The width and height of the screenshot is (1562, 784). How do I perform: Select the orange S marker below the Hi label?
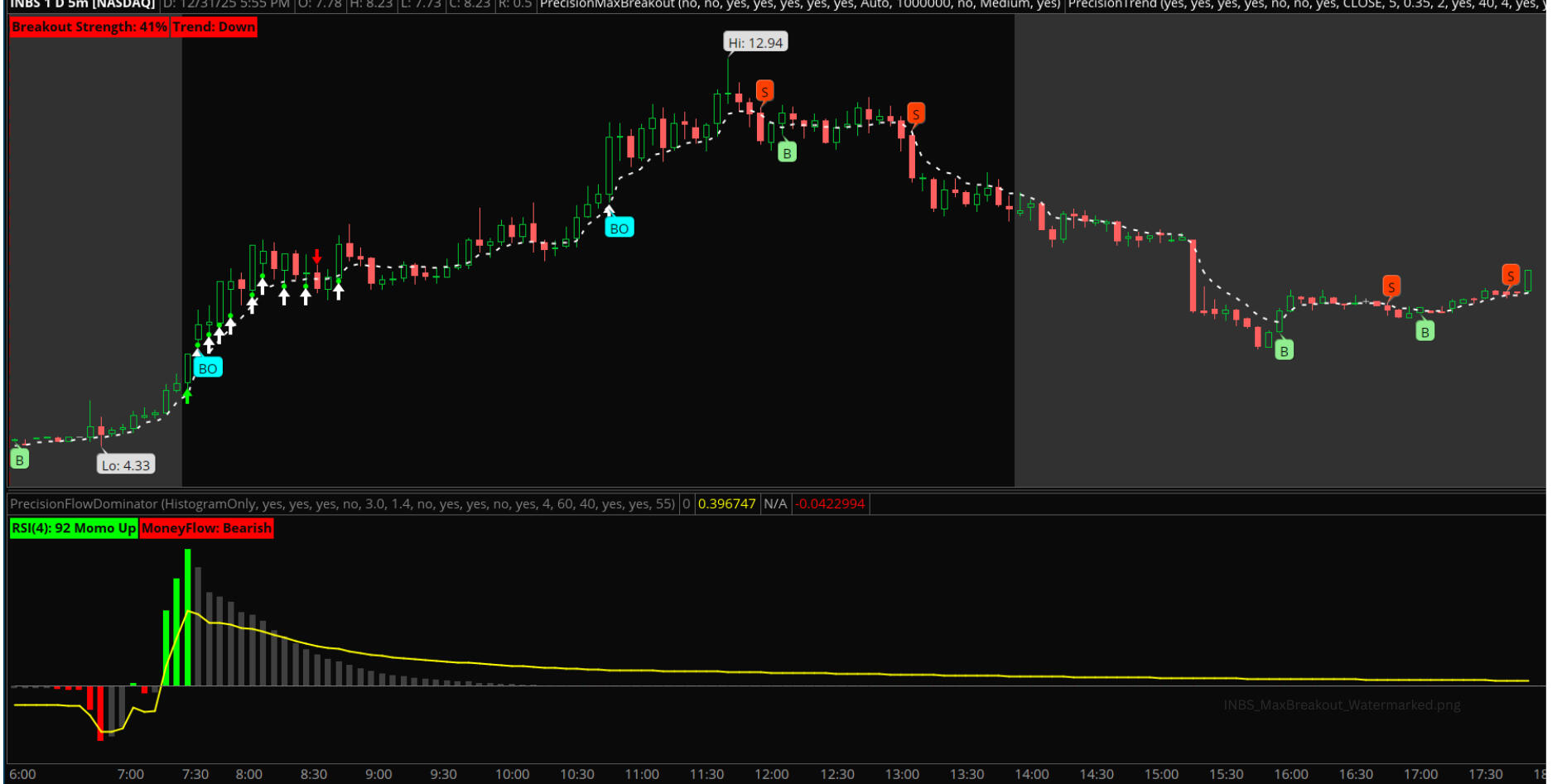point(764,91)
